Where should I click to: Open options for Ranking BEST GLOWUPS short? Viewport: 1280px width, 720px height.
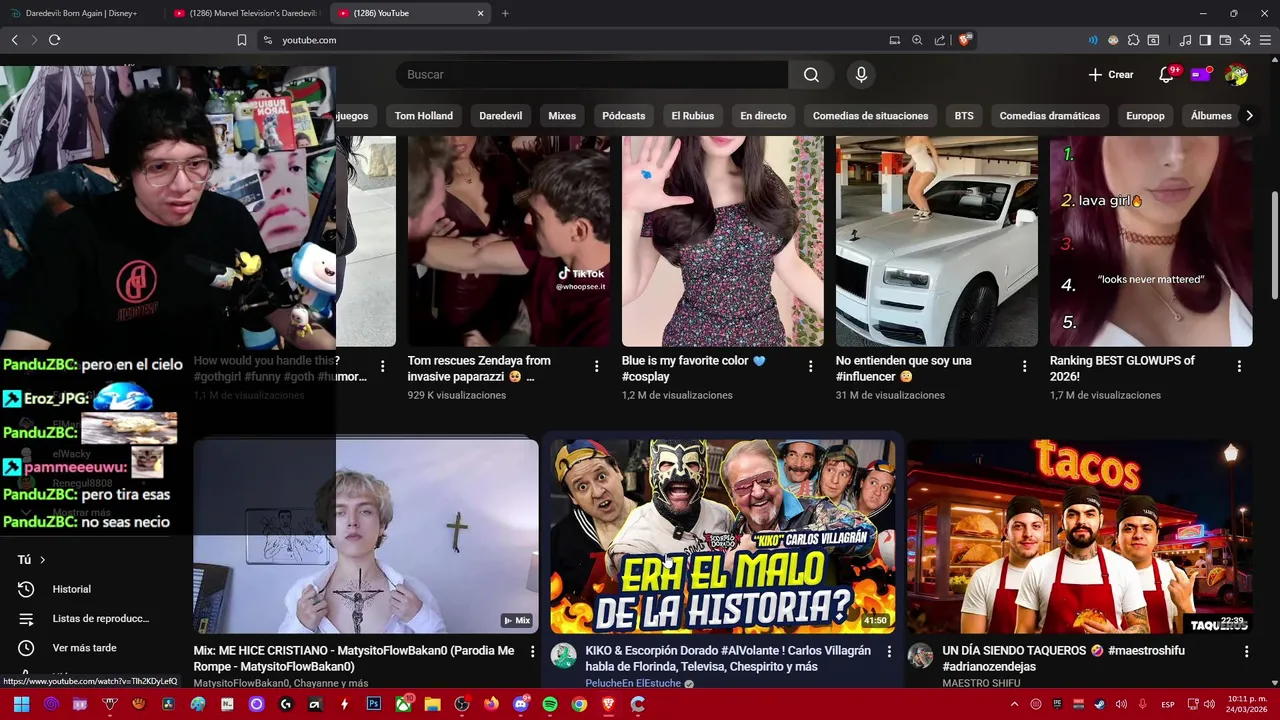pyautogui.click(x=1239, y=367)
